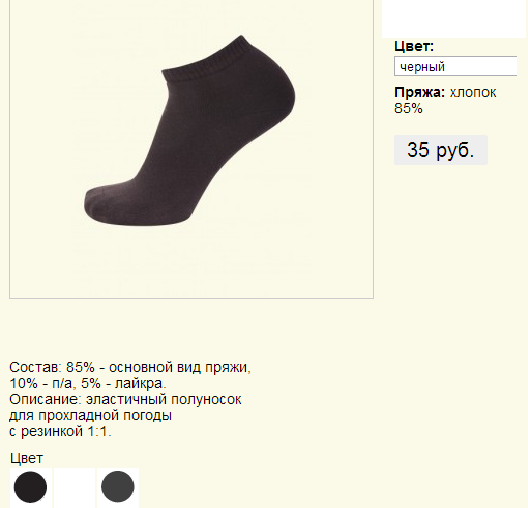Select the black color swatch
528x508 pixels.
pyautogui.click(x=31, y=487)
